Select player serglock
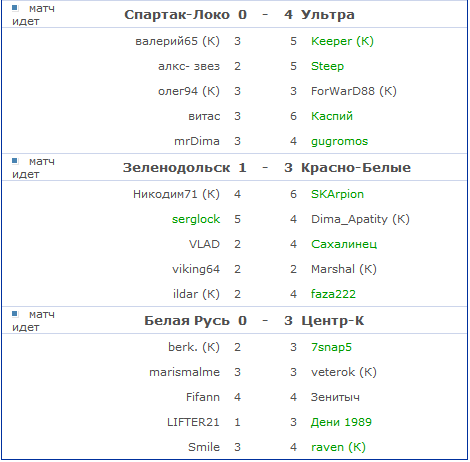This screenshot has height=462, width=470. (196, 219)
